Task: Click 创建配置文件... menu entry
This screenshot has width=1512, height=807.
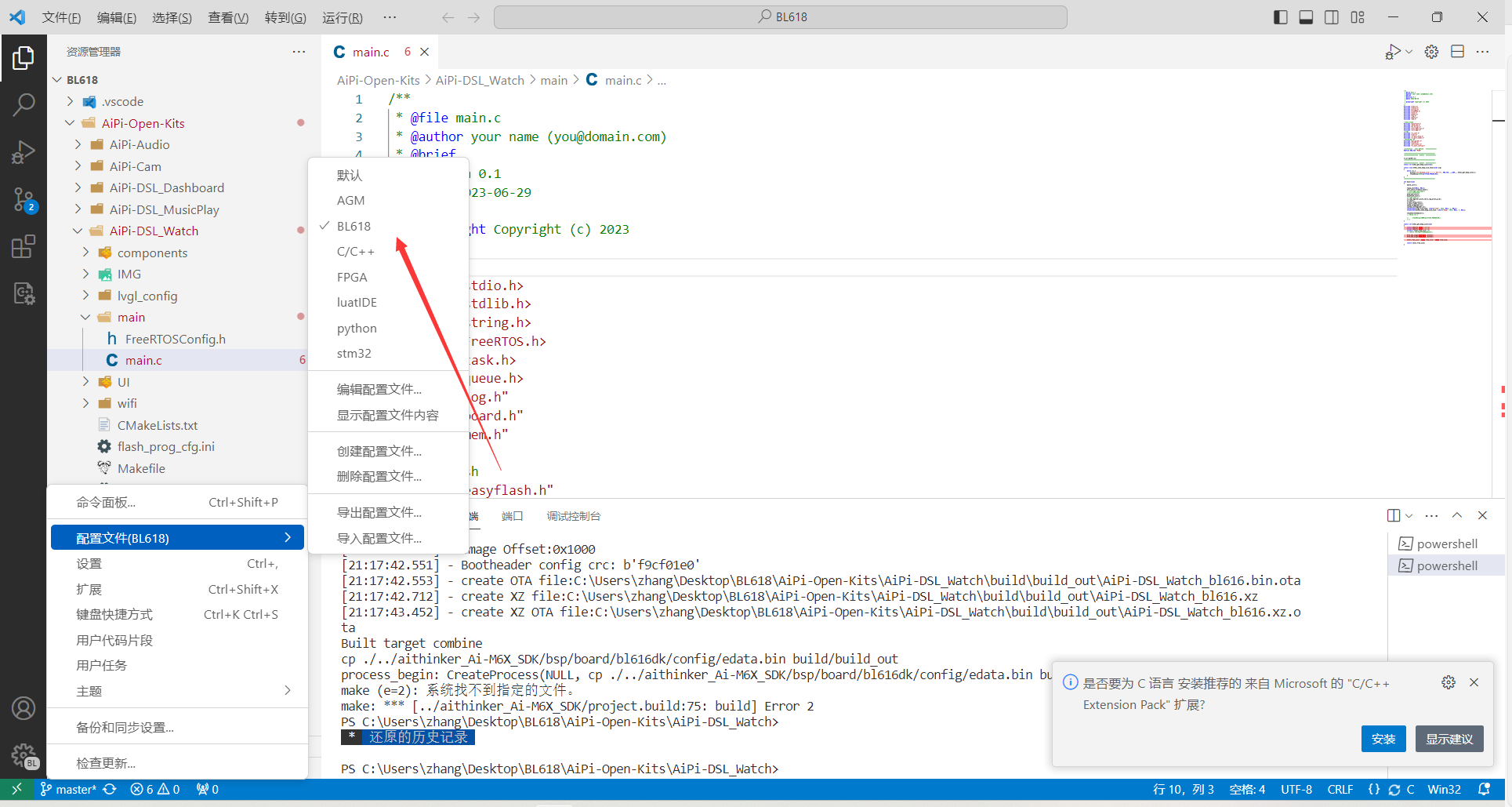Action: pos(389,451)
